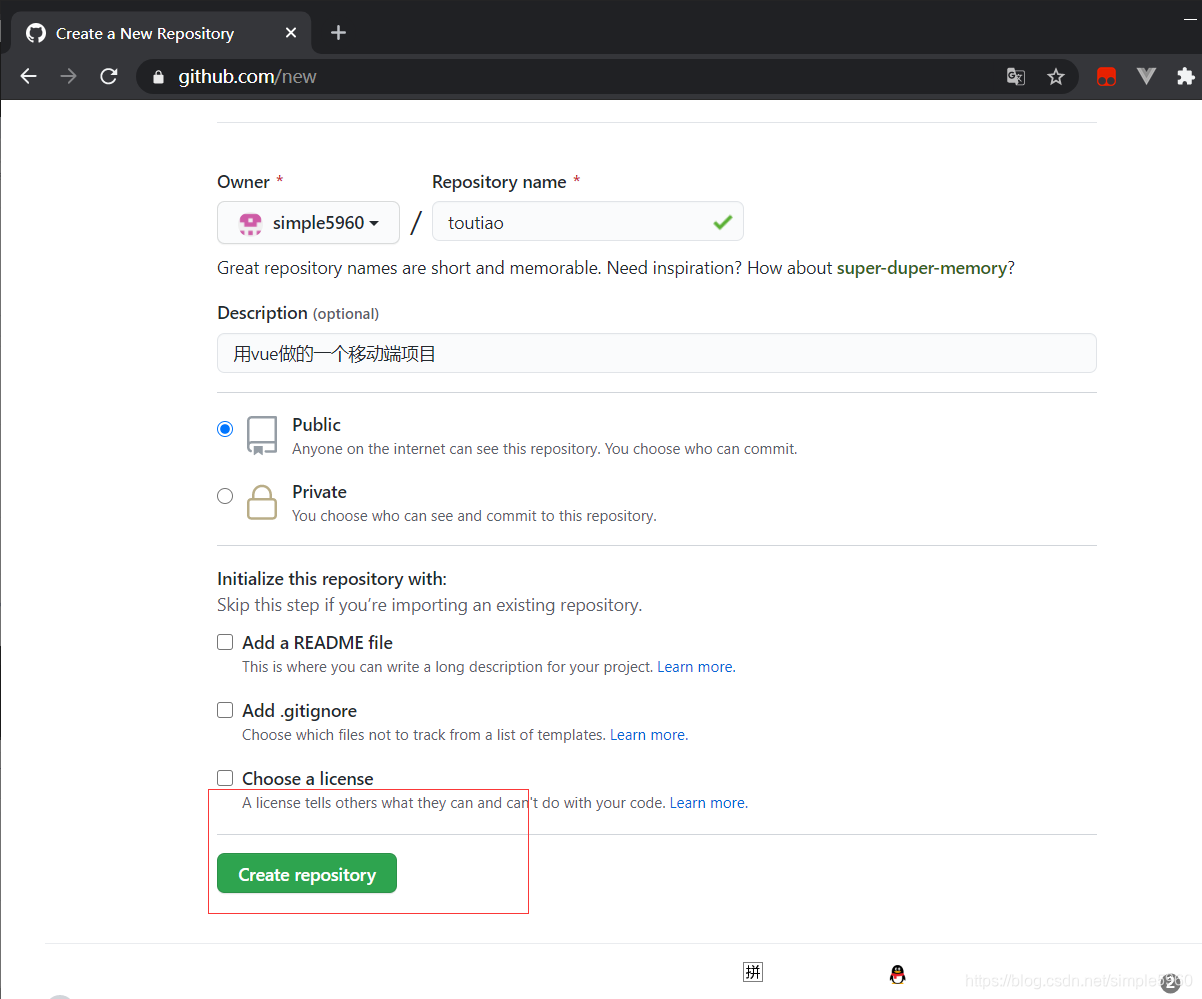Use suggested name super-duper-memory
Screen dimensions: 1202x999
pyautogui.click(x=921, y=268)
